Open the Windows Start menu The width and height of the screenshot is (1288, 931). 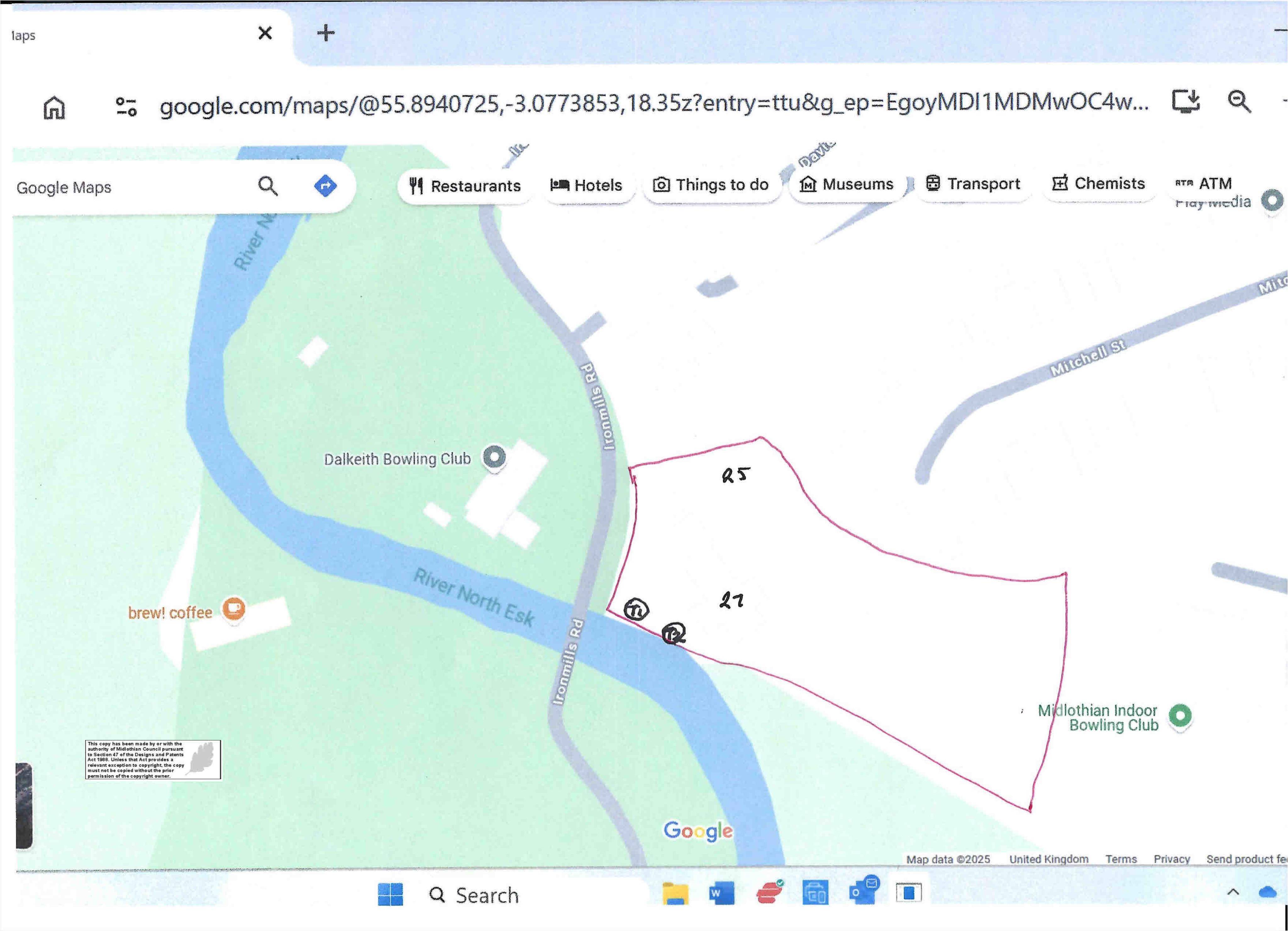tap(390, 895)
